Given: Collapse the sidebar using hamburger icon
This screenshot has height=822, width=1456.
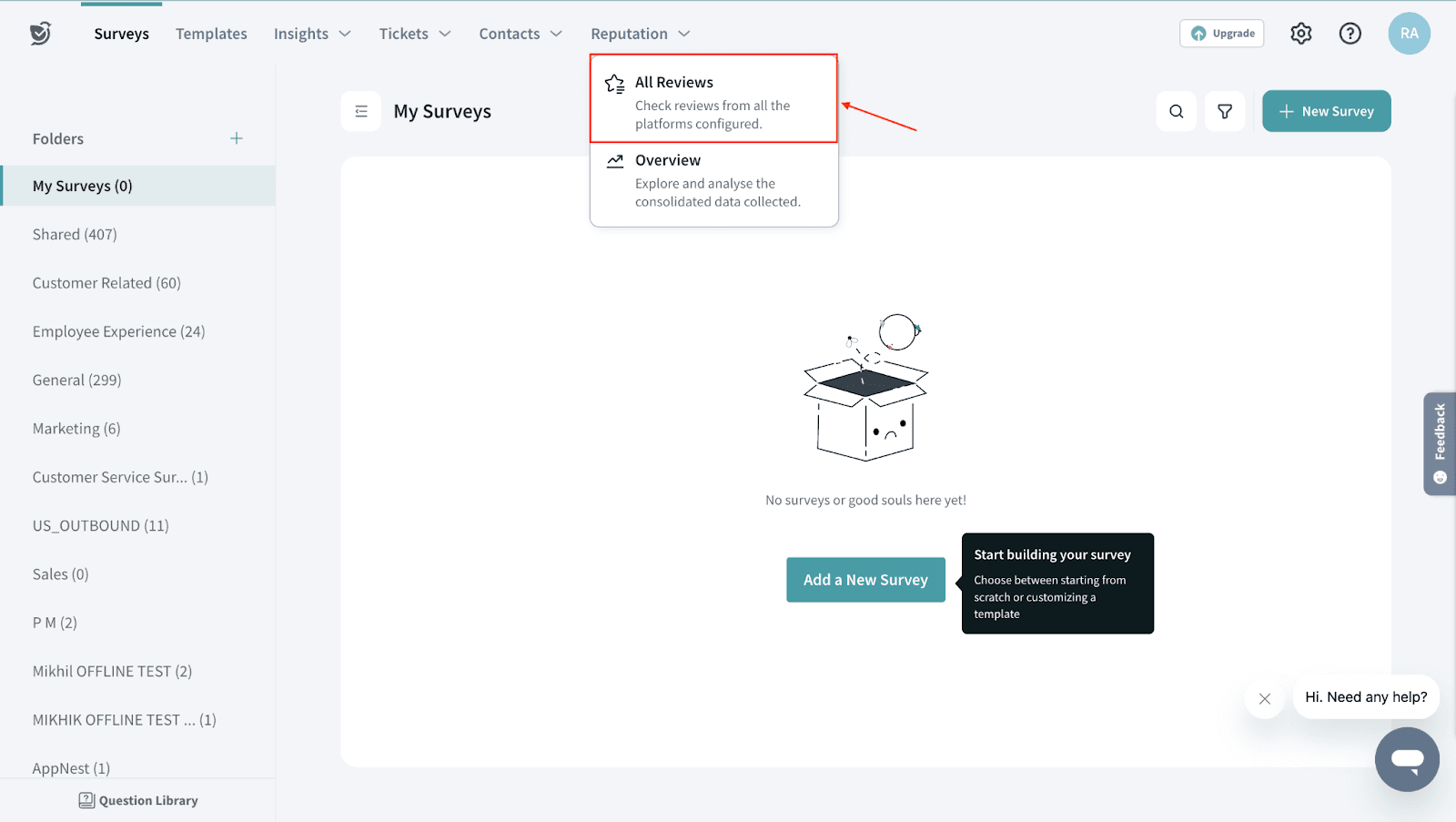Looking at the screenshot, I should point(361,112).
